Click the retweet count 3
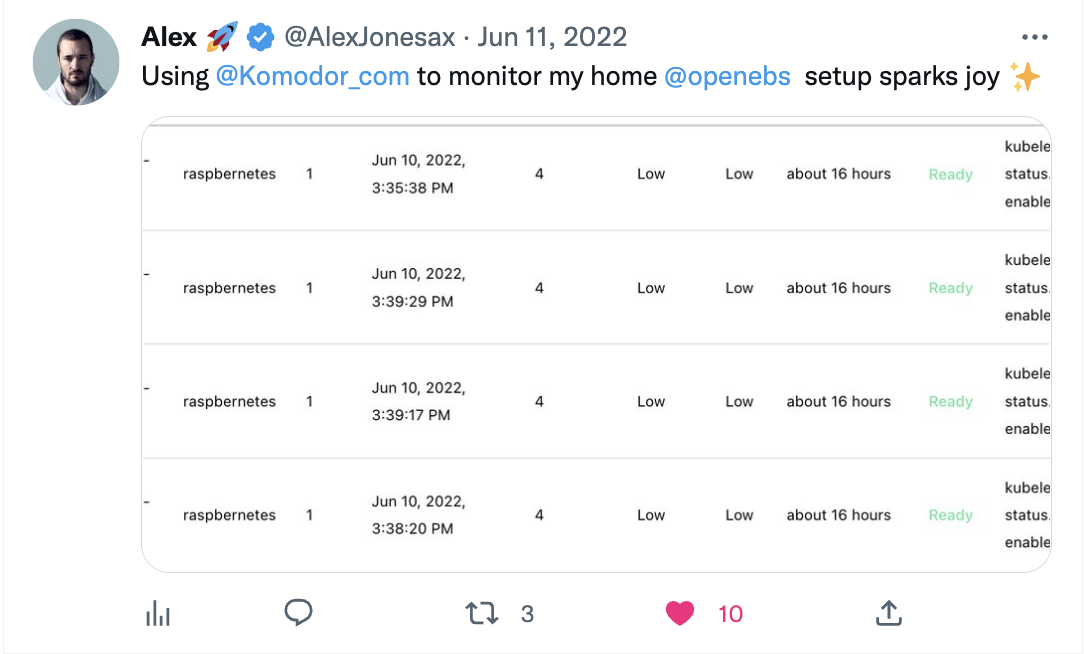The image size is (1084, 654). pos(527,614)
